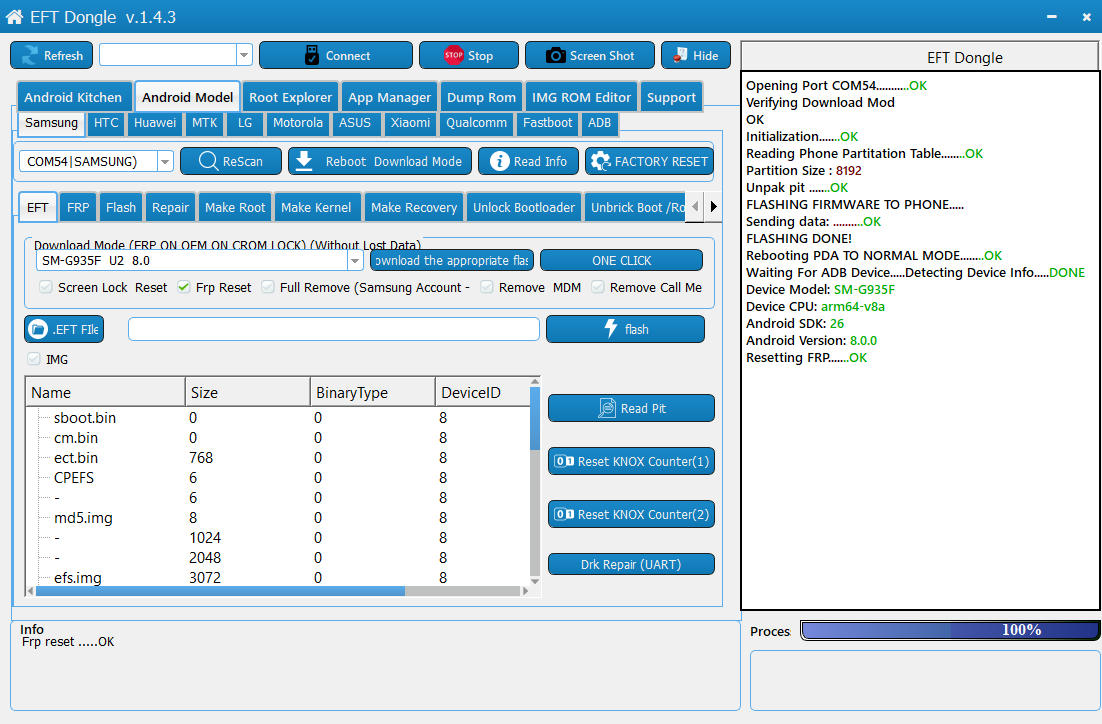Click Download the appropriate flash button
The width and height of the screenshot is (1102, 724).
point(452,260)
